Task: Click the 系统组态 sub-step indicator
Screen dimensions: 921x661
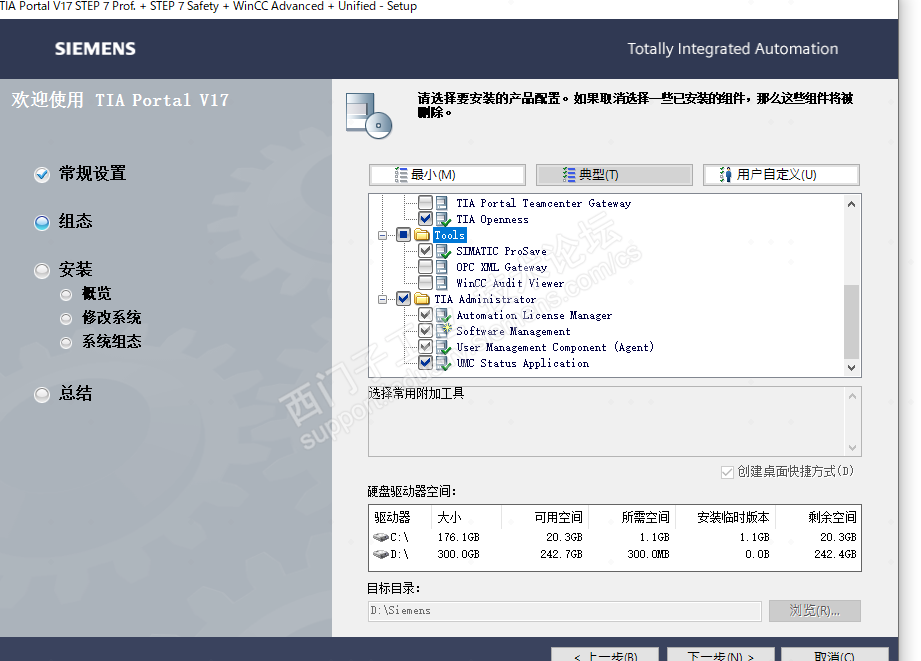Action: pyautogui.click(x=66, y=343)
